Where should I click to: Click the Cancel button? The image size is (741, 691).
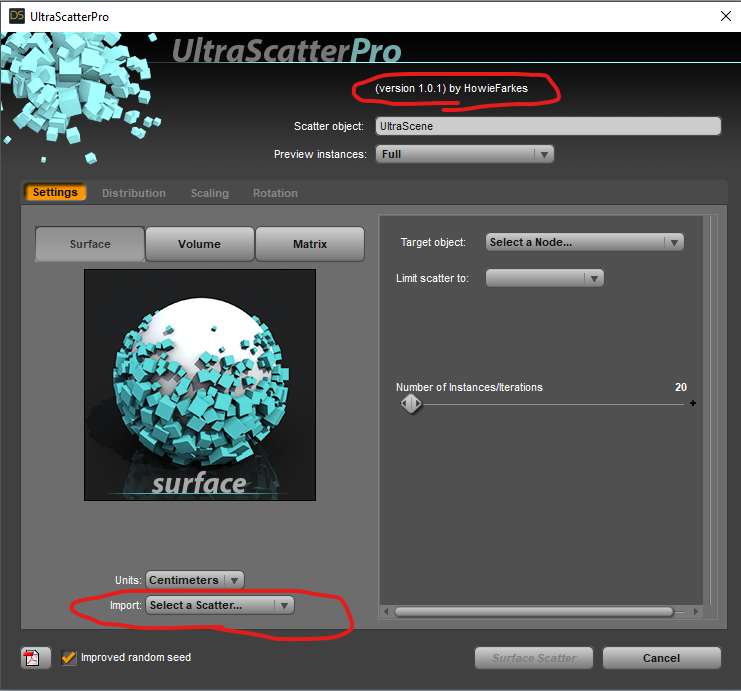click(662, 658)
